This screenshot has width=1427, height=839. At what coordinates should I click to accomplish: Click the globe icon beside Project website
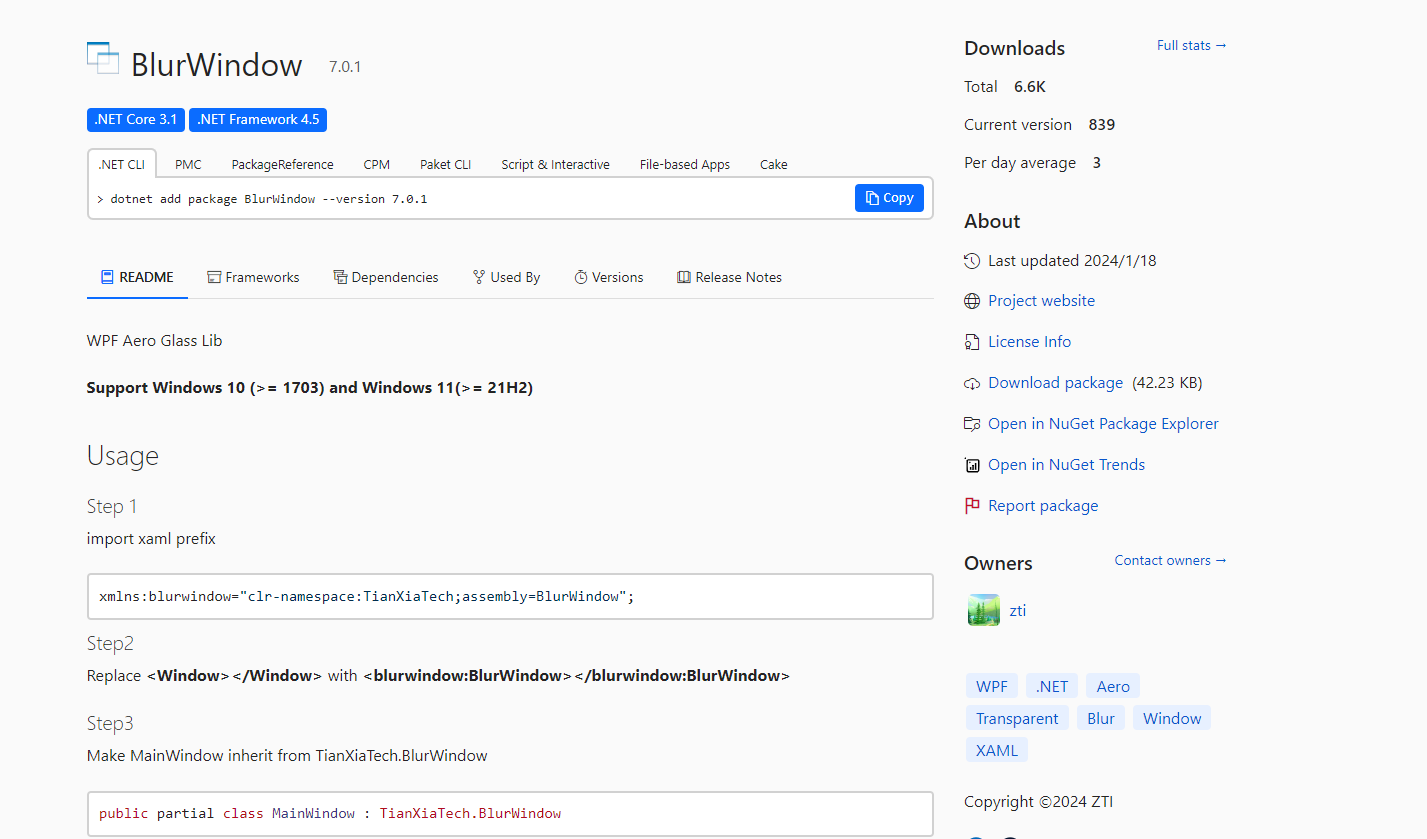pyautogui.click(x=972, y=301)
